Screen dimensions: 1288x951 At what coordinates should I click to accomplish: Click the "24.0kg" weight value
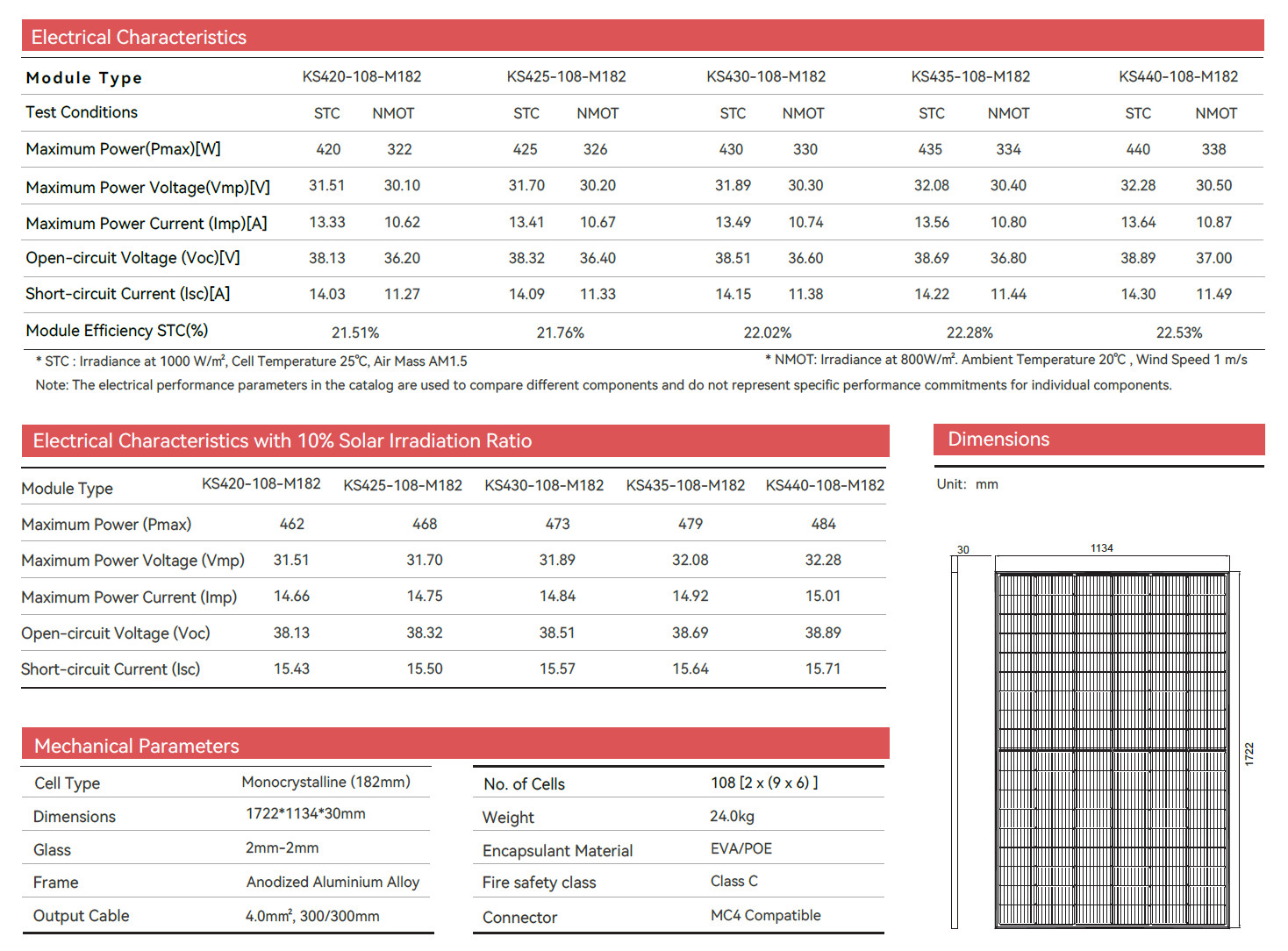pyautogui.click(x=732, y=816)
